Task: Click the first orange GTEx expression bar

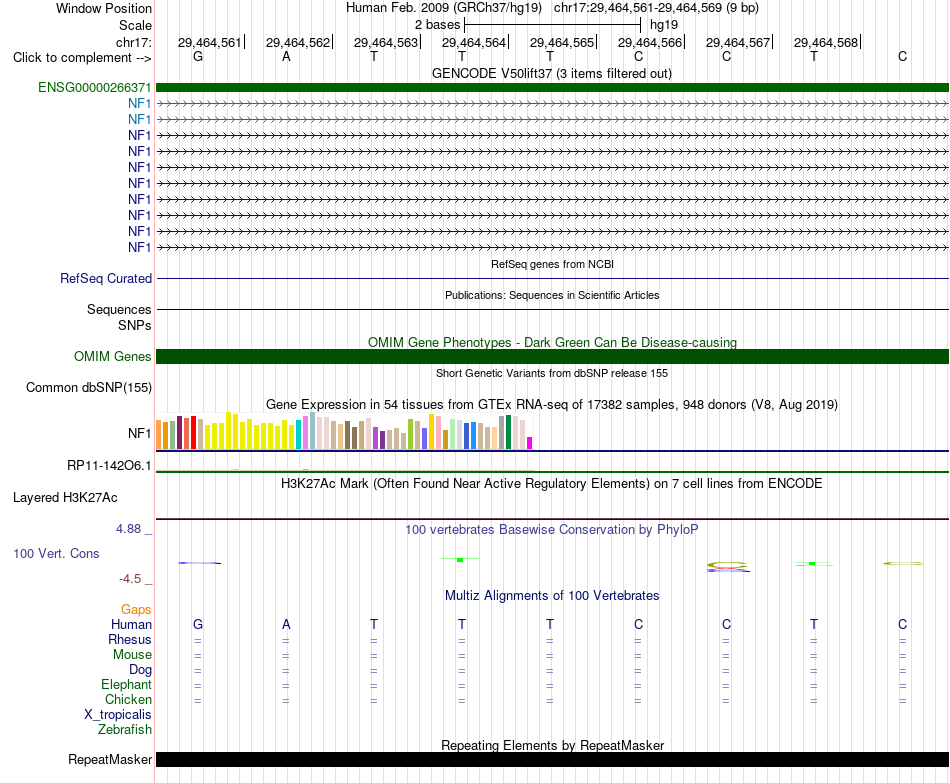Action: tap(159, 435)
